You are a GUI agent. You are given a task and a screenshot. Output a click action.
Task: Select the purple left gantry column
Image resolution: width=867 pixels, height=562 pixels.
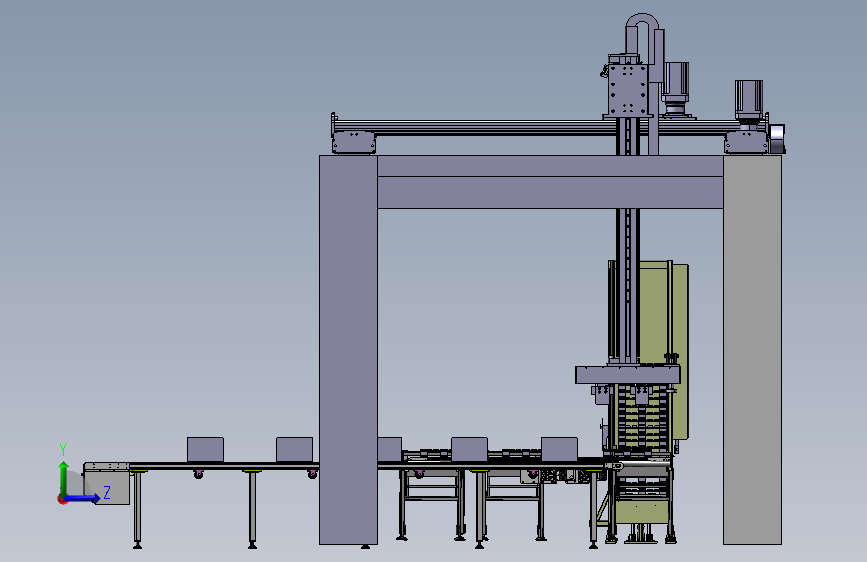(348, 350)
